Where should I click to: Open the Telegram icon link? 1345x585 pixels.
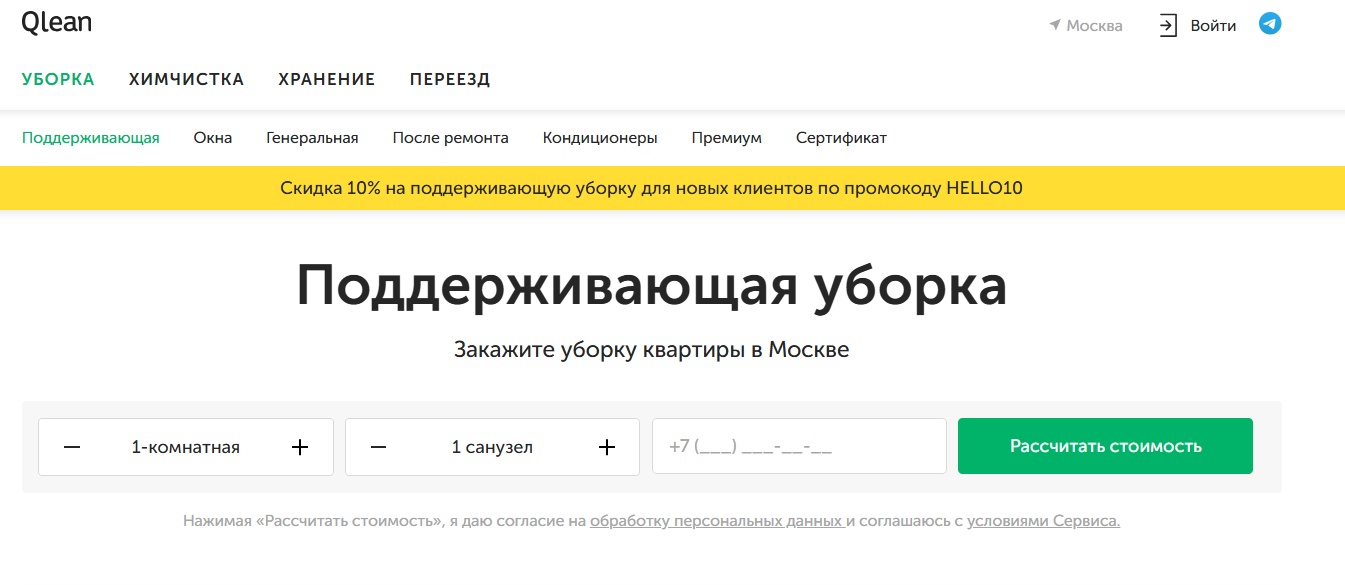pyautogui.click(x=1270, y=24)
